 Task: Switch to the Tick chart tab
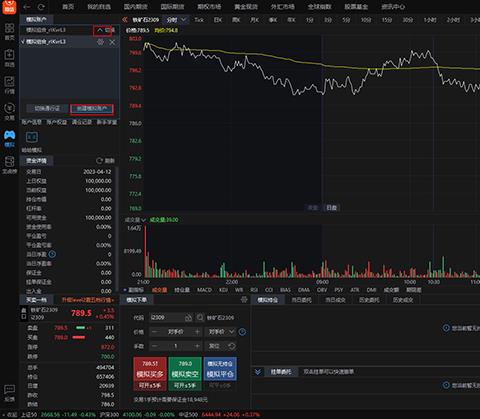pyautogui.click(x=199, y=20)
